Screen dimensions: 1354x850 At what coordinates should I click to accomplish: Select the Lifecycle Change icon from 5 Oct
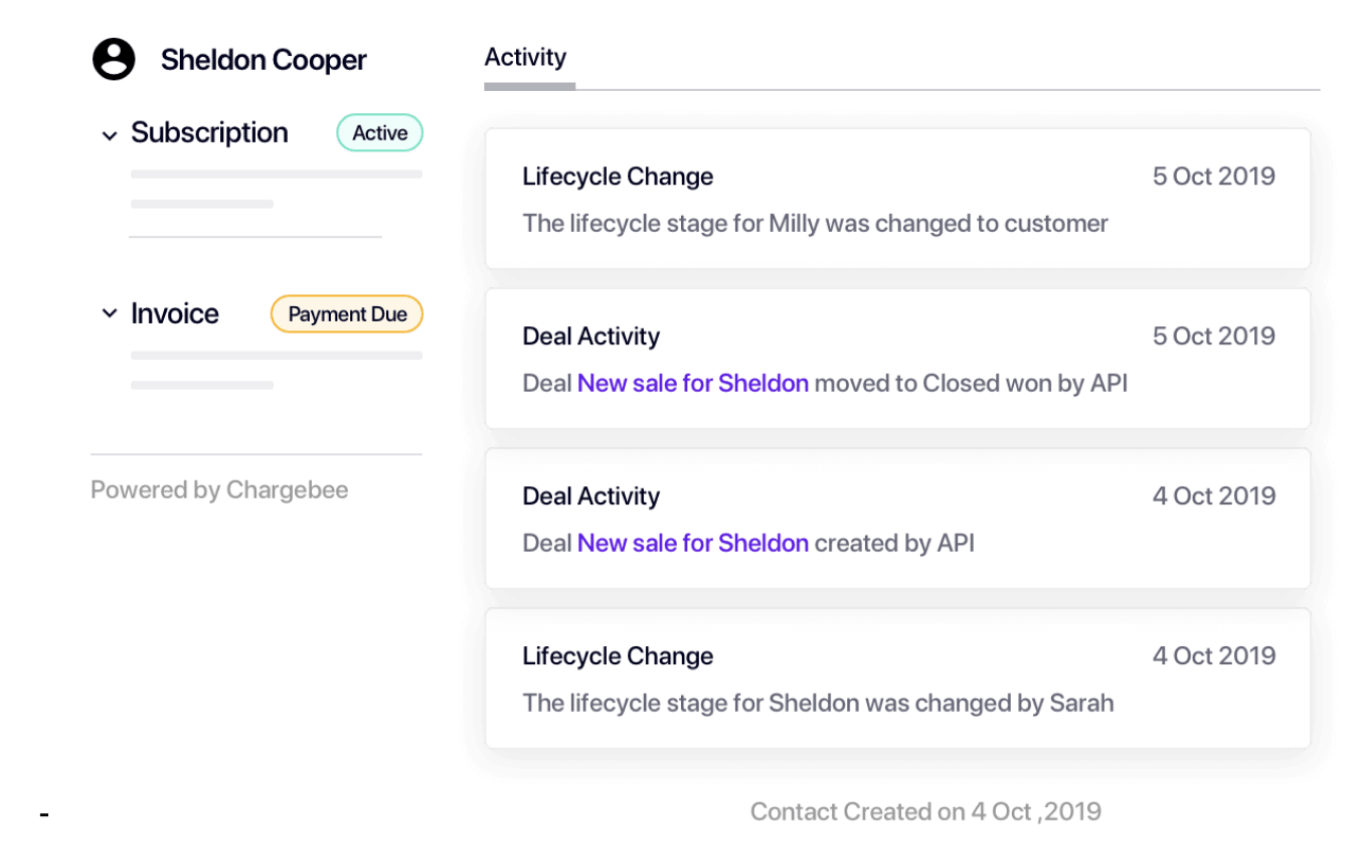(x=617, y=176)
